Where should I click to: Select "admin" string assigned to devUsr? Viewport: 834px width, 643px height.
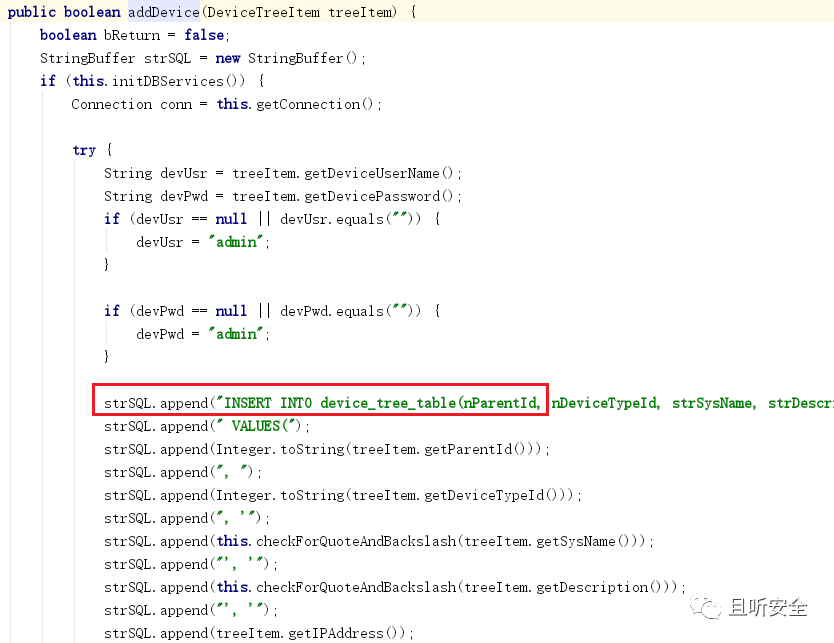[236, 242]
